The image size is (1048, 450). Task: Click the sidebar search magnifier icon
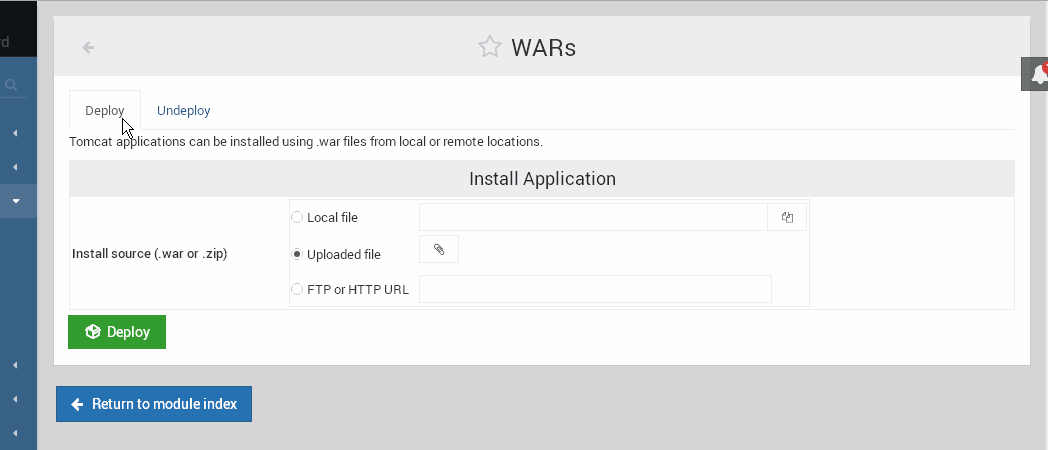[x=11, y=85]
